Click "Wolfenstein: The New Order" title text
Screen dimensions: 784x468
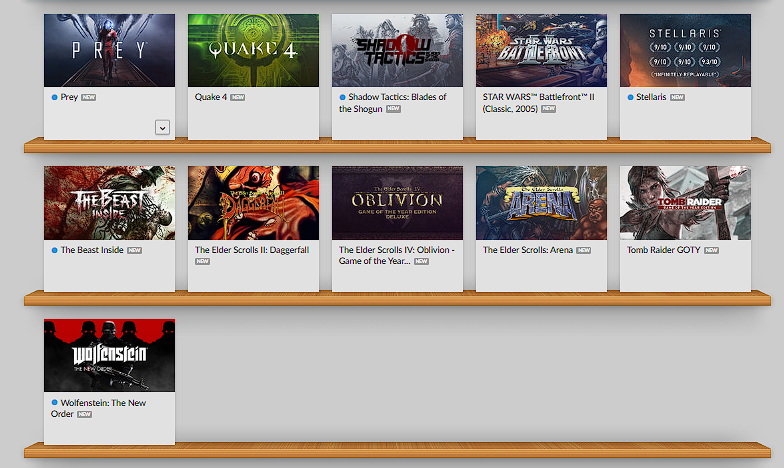pyautogui.click(x=98, y=408)
